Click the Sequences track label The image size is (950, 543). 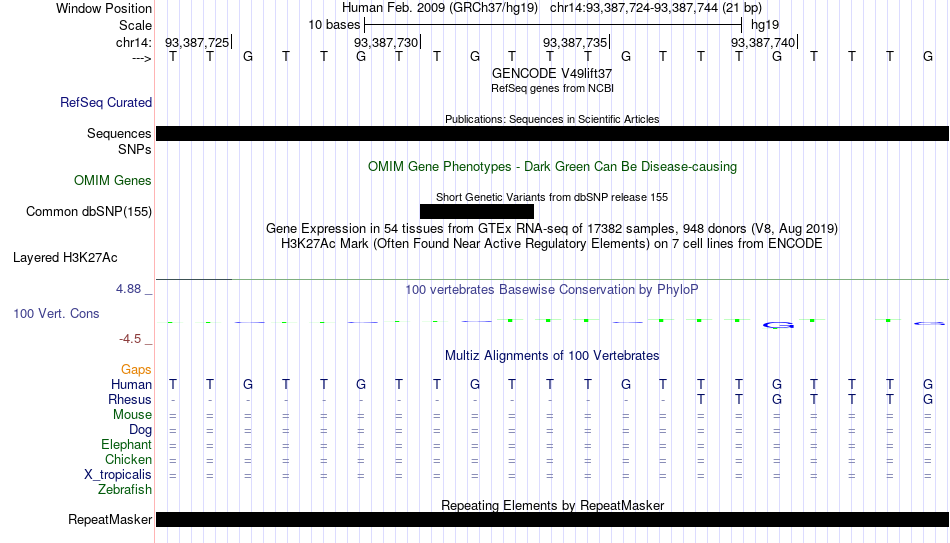click(119, 133)
